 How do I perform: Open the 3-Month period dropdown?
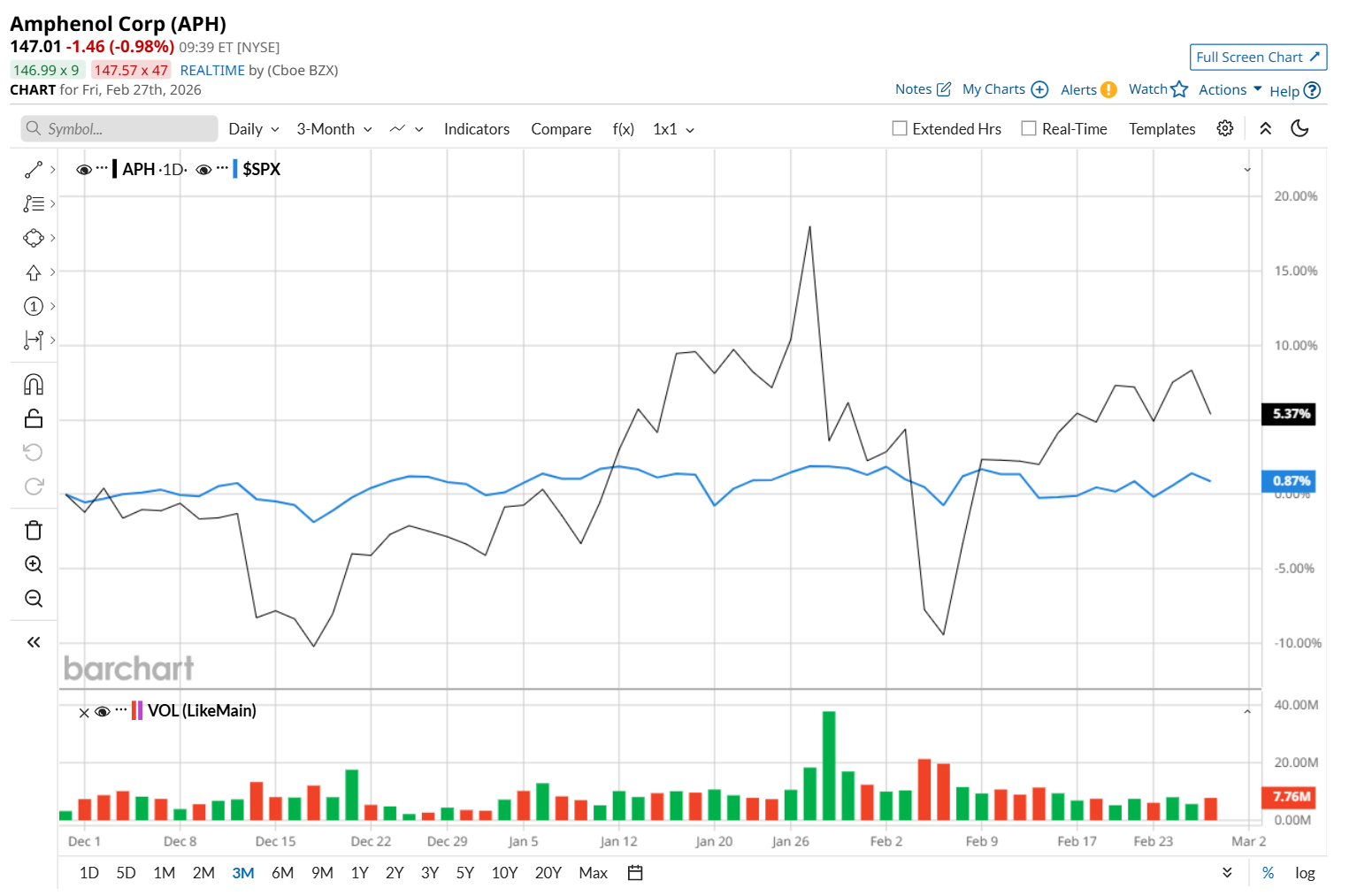click(334, 129)
